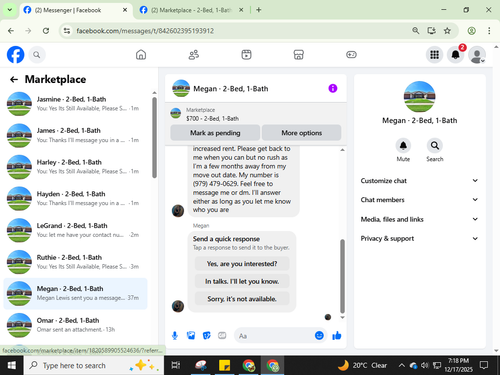Image resolution: width=500 pixels, height=375 pixels.
Task: Switch to the Marketplace 2-Bed, 1-Bath tab
Action: pos(191,10)
